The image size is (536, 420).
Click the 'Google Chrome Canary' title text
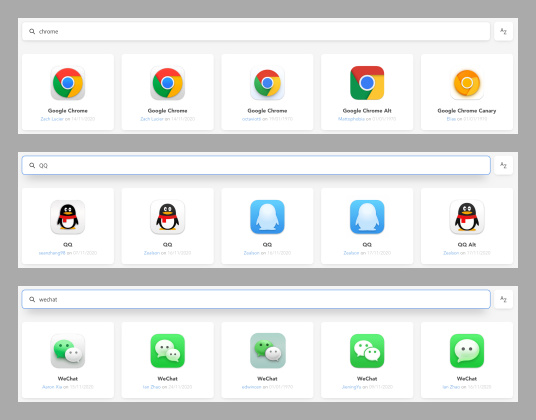coord(467,111)
